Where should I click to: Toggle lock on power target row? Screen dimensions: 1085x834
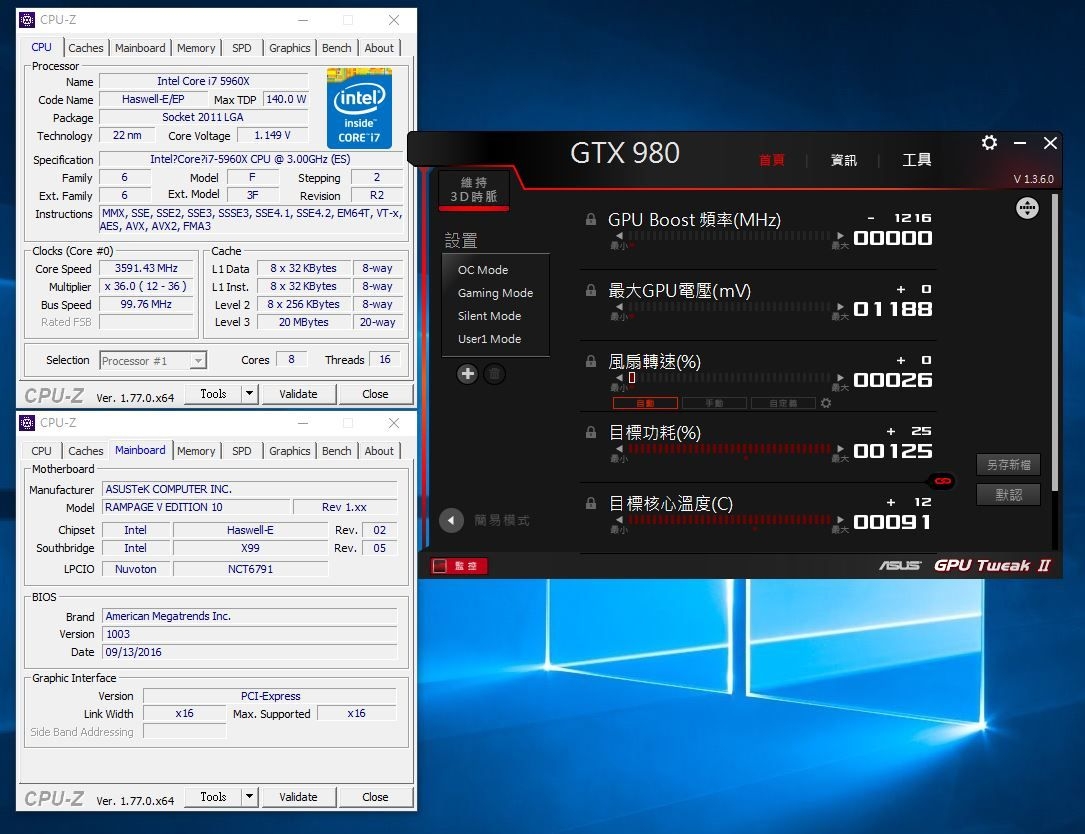(591, 433)
